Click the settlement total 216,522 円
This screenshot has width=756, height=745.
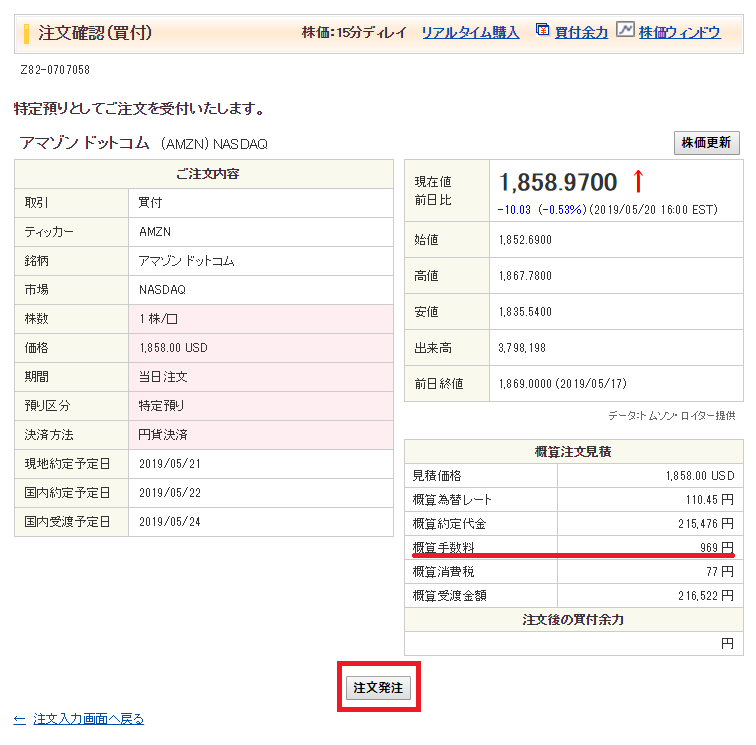click(x=706, y=596)
